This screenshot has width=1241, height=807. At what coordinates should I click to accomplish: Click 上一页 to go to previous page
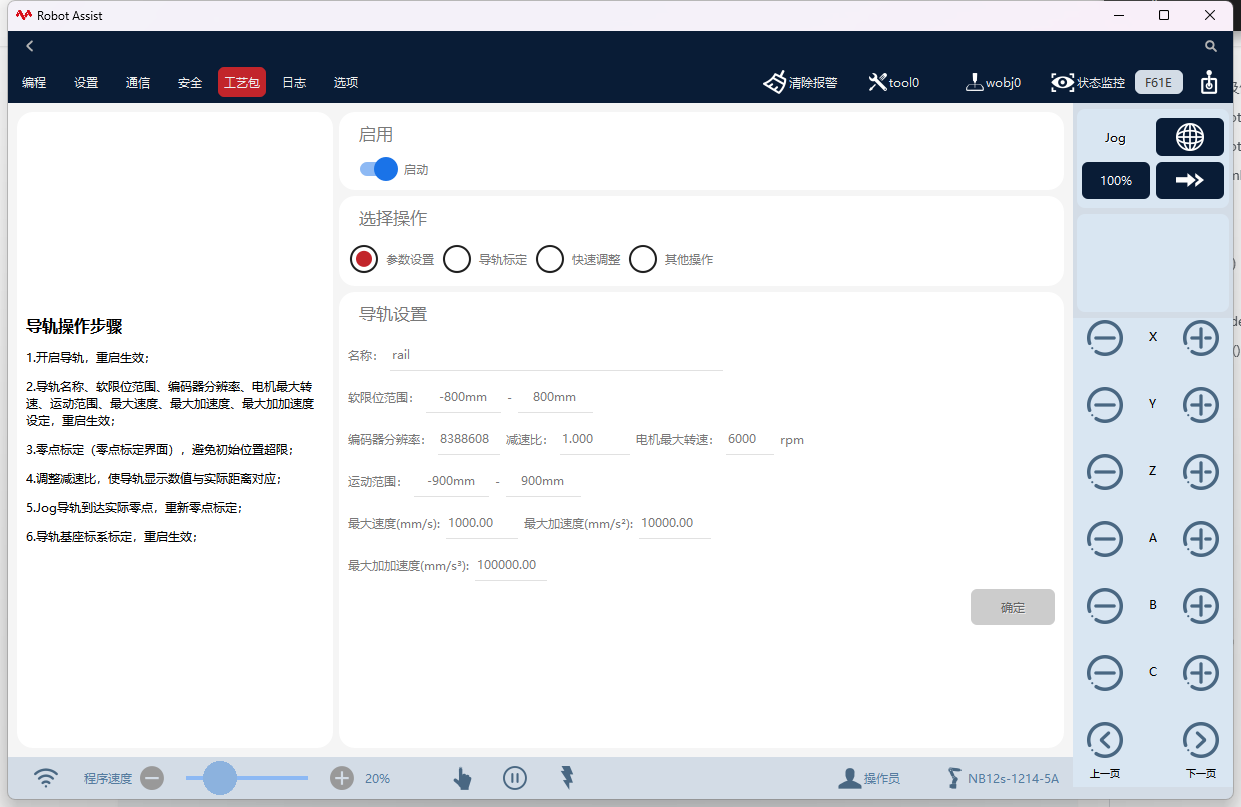coord(1105,745)
